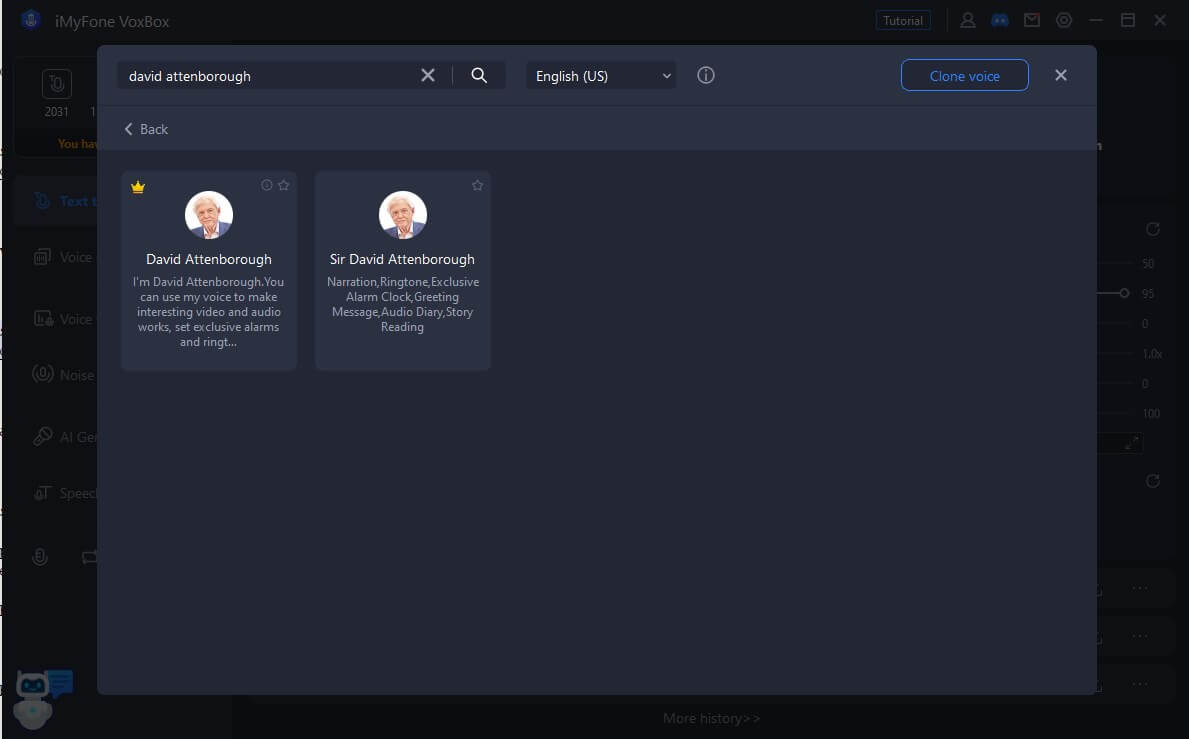This screenshot has width=1189, height=739.
Task: Open the mail envelope icon
Action: point(1031,20)
